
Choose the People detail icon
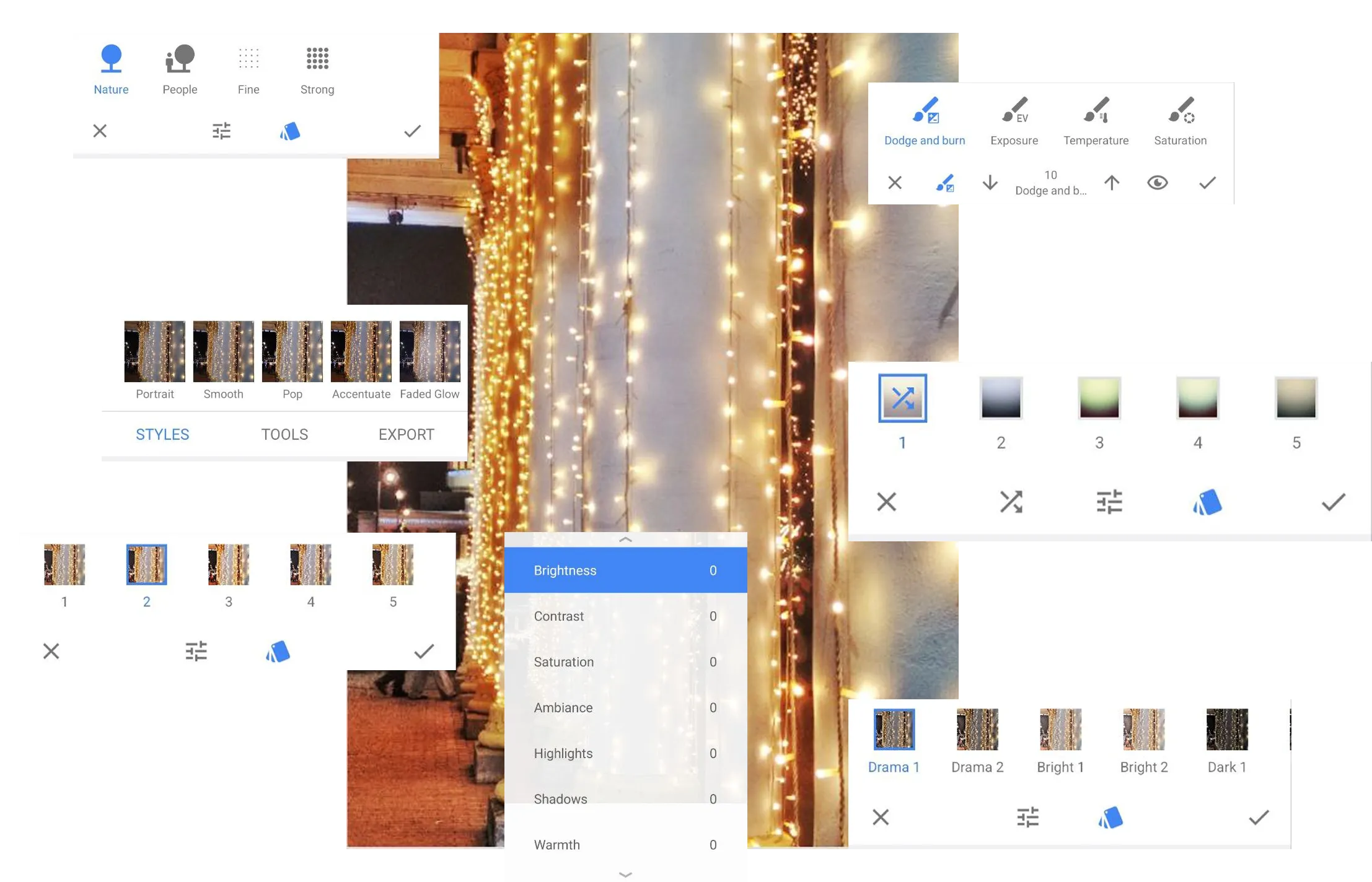click(180, 59)
